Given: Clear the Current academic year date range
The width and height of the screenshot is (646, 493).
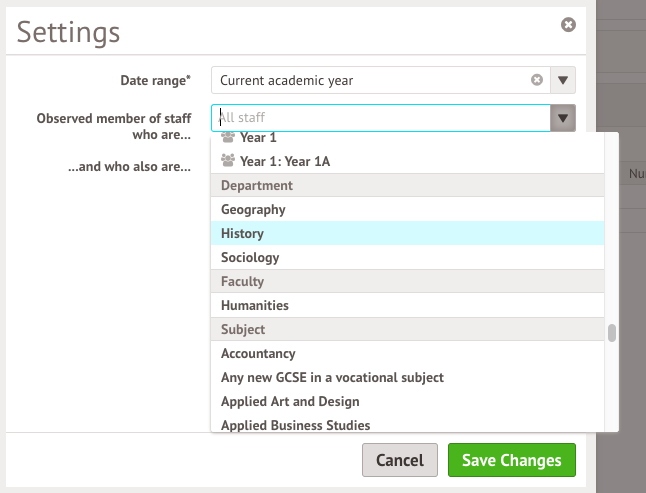Looking at the screenshot, I should coord(537,80).
